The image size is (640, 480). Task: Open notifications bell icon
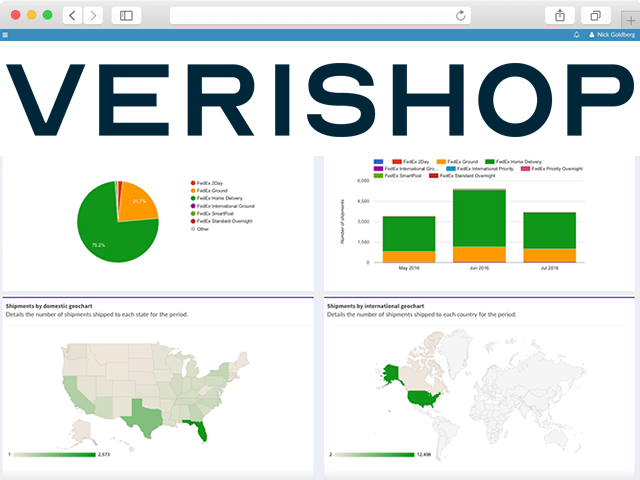point(577,34)
